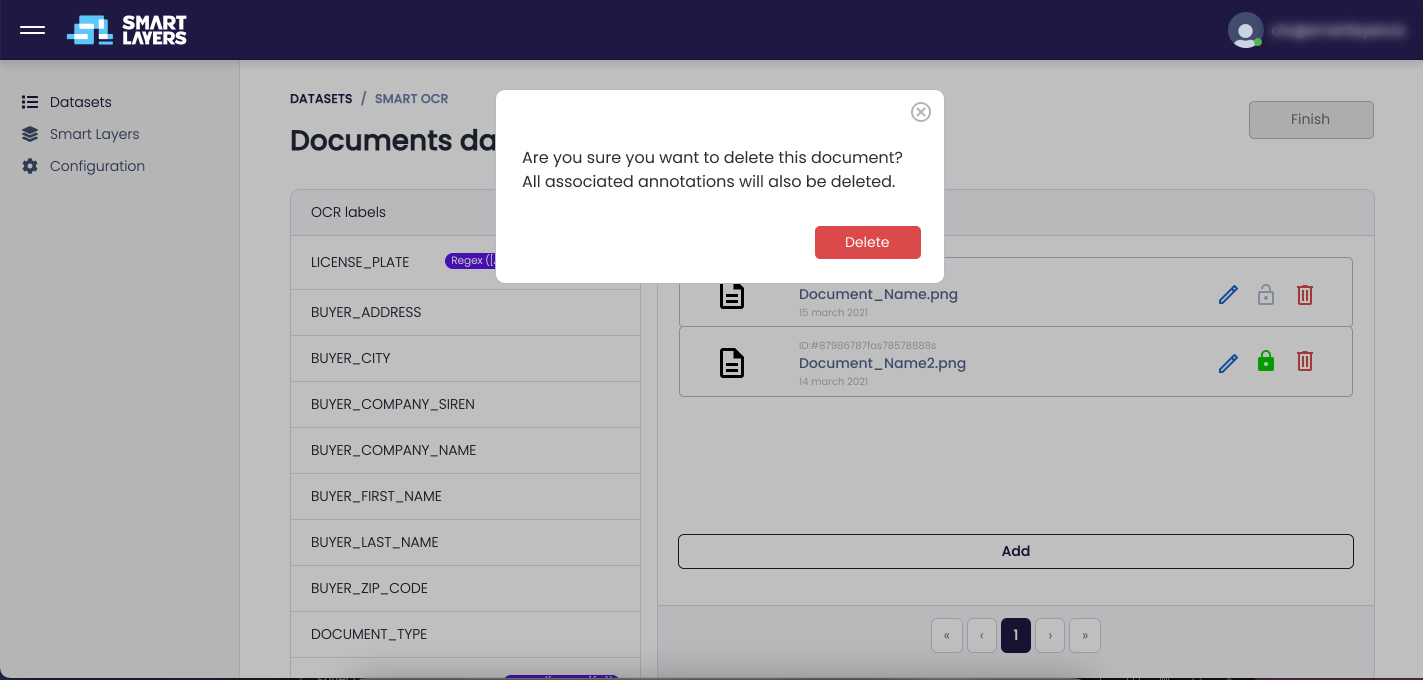Screen dimensions: 1423x680
Task: Select page 1 in the pagination
Action: [x=1015, y=635]
